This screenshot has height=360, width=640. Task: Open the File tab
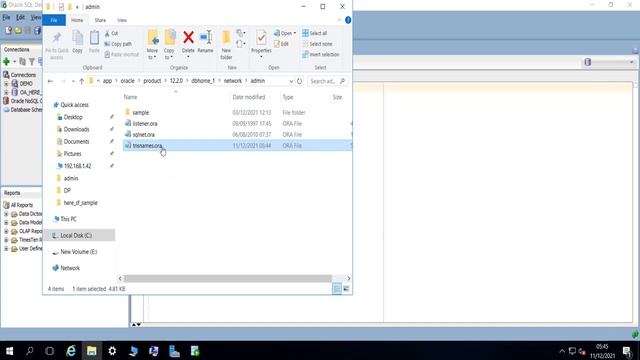54,20
